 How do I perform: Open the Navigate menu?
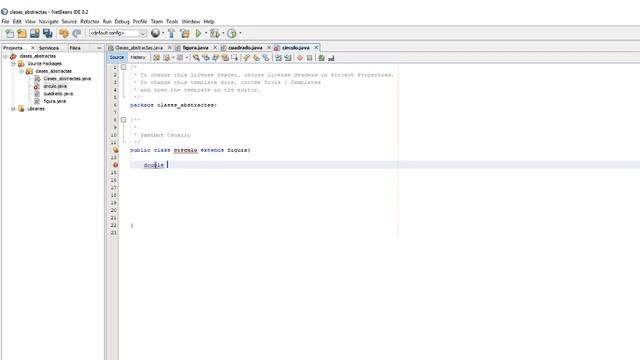coord(49,21)
